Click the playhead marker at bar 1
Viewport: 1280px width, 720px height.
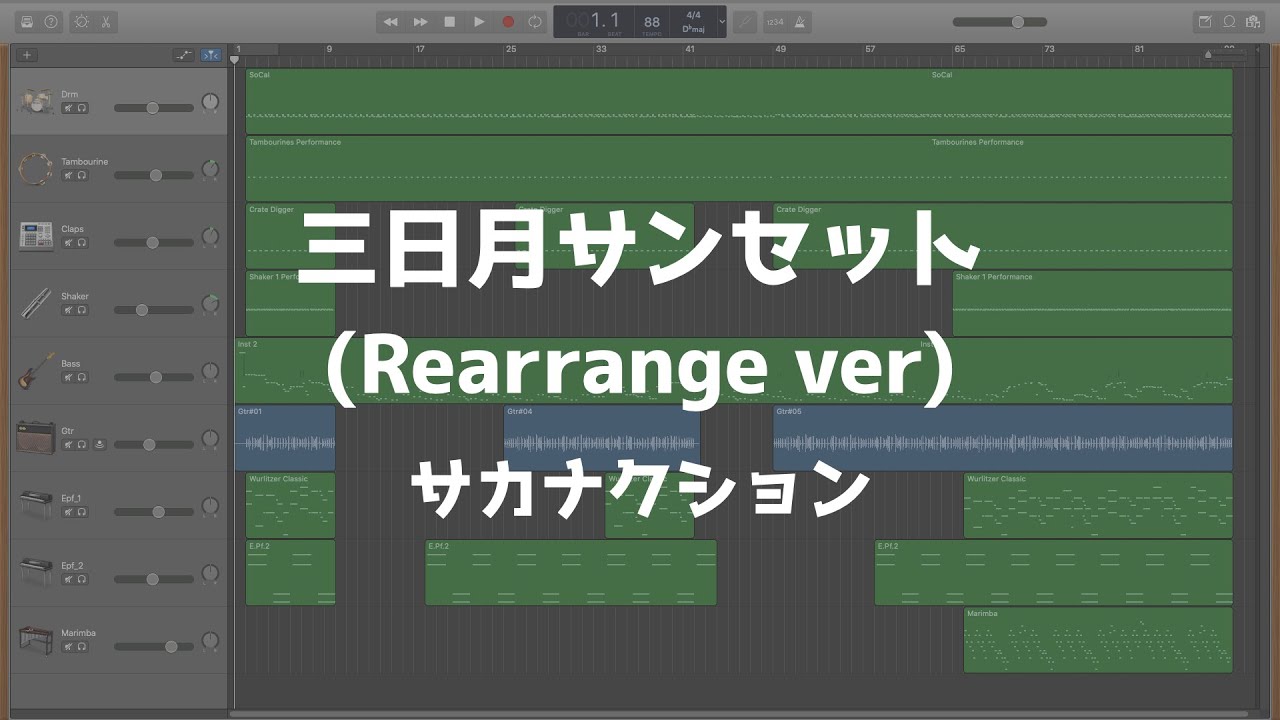(235, 59)
